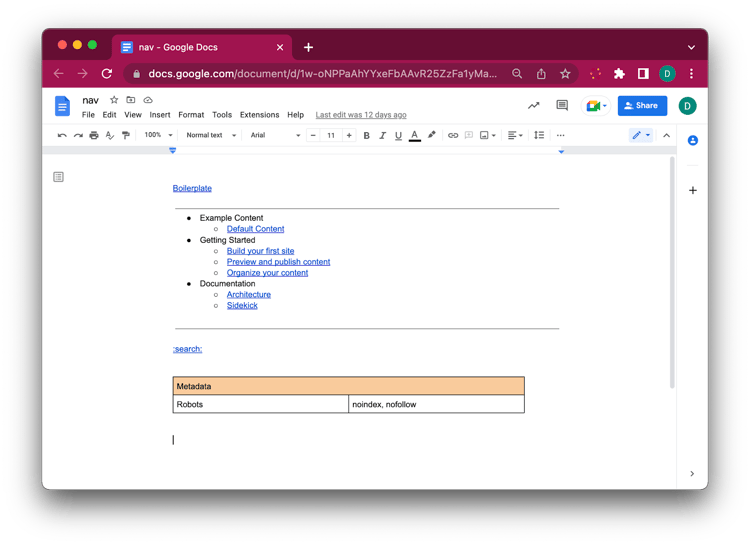The height and width of the screenshot is (545, 750).
Task: Open the zoom 100% dropdown
Action: coord(158,135)
